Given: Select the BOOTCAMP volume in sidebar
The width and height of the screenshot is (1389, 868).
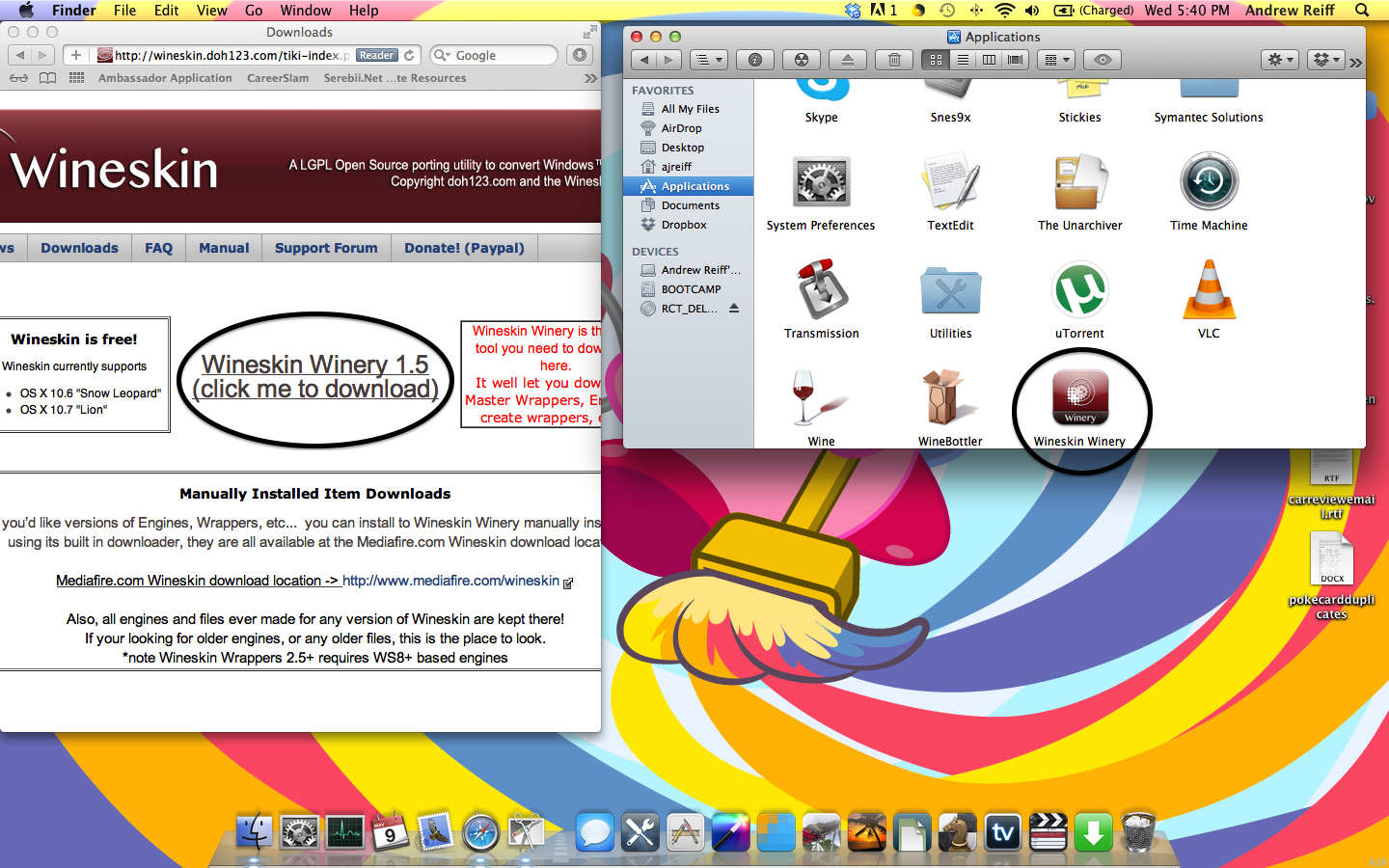Looking at the screenshot, I should 689,289.
